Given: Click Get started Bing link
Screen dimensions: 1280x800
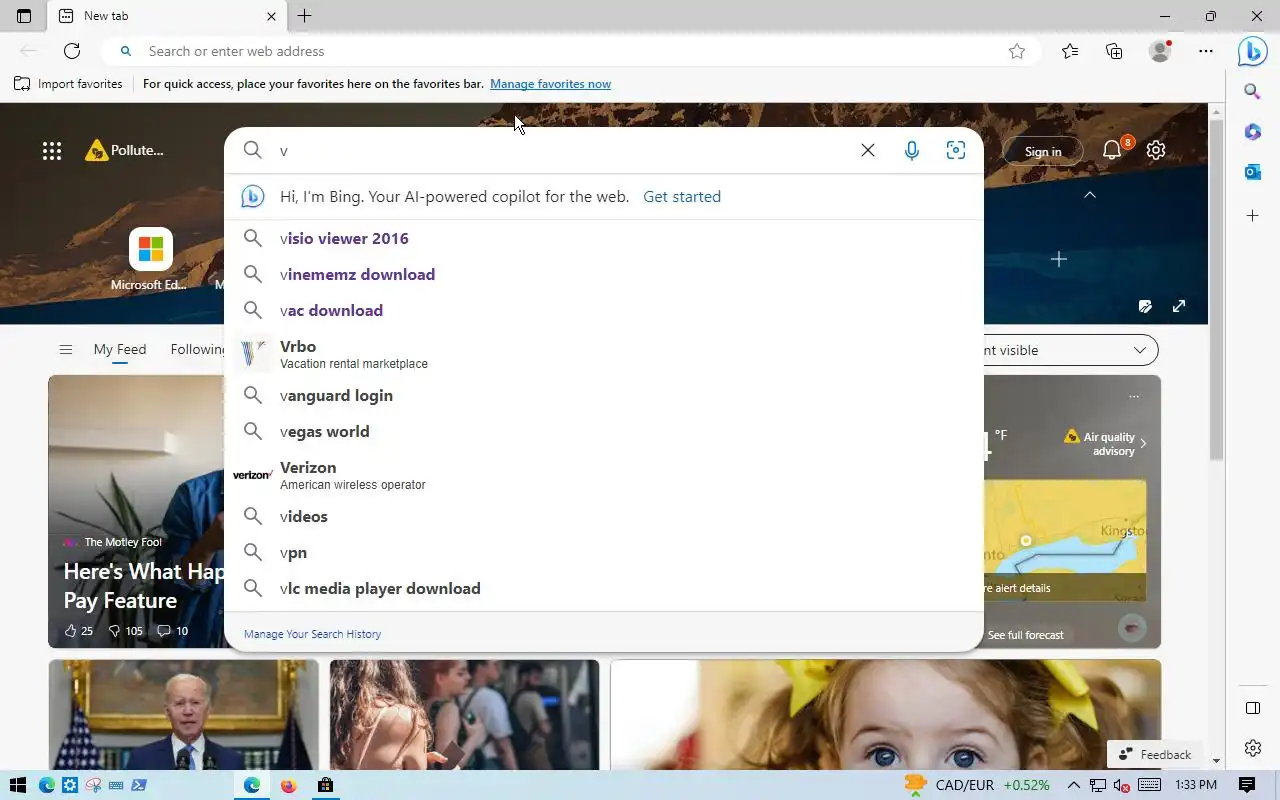Looking at the screenshot, I should tap(682, 196).
